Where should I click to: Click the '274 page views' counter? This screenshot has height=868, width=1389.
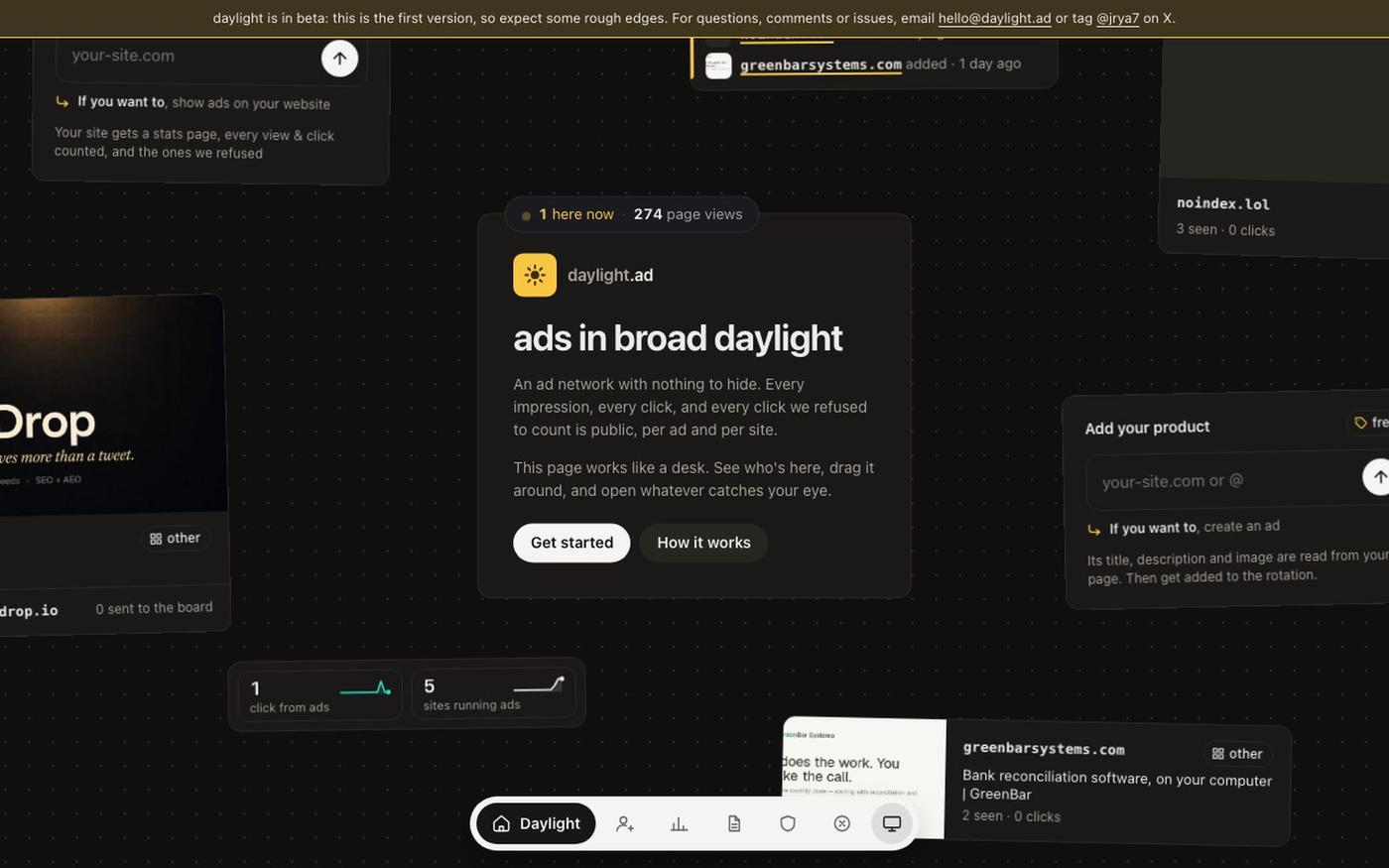coord(688,214)
